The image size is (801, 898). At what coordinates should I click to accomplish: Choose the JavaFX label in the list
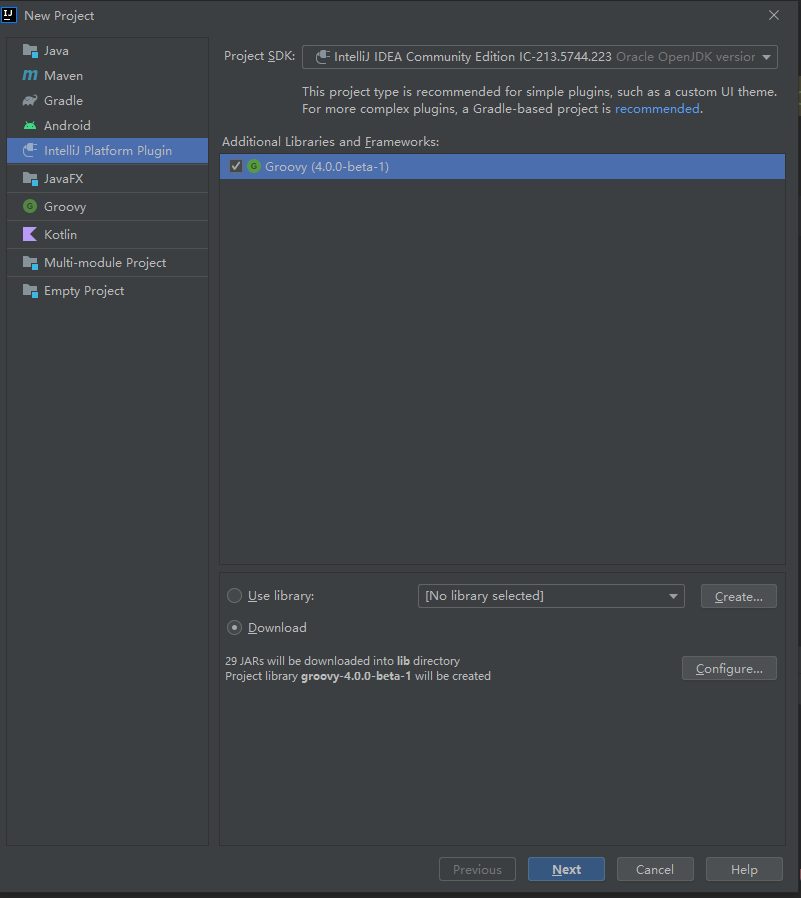pos(64,179)
